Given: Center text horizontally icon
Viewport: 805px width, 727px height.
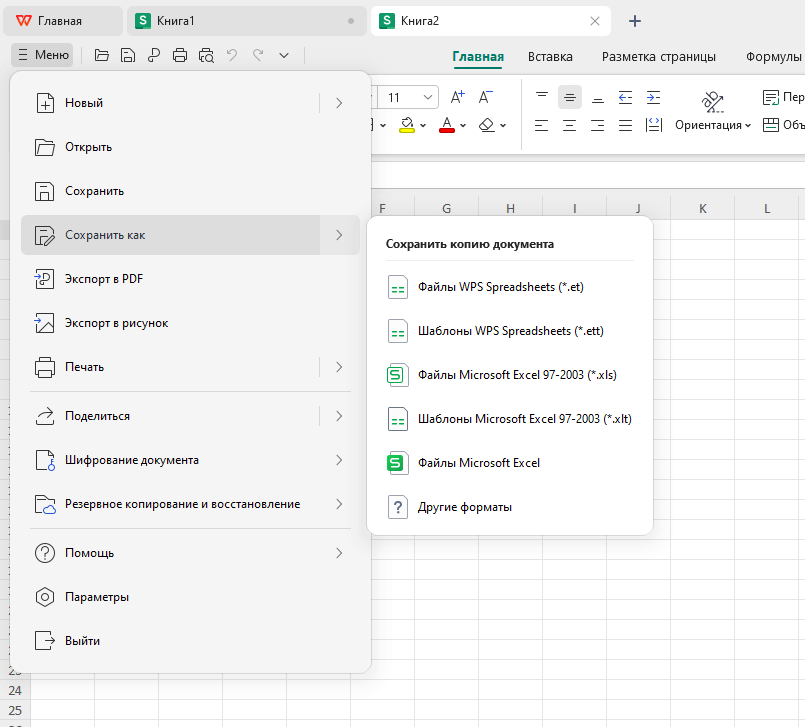Looking at the screenshot, I should (x=570, y=125).
